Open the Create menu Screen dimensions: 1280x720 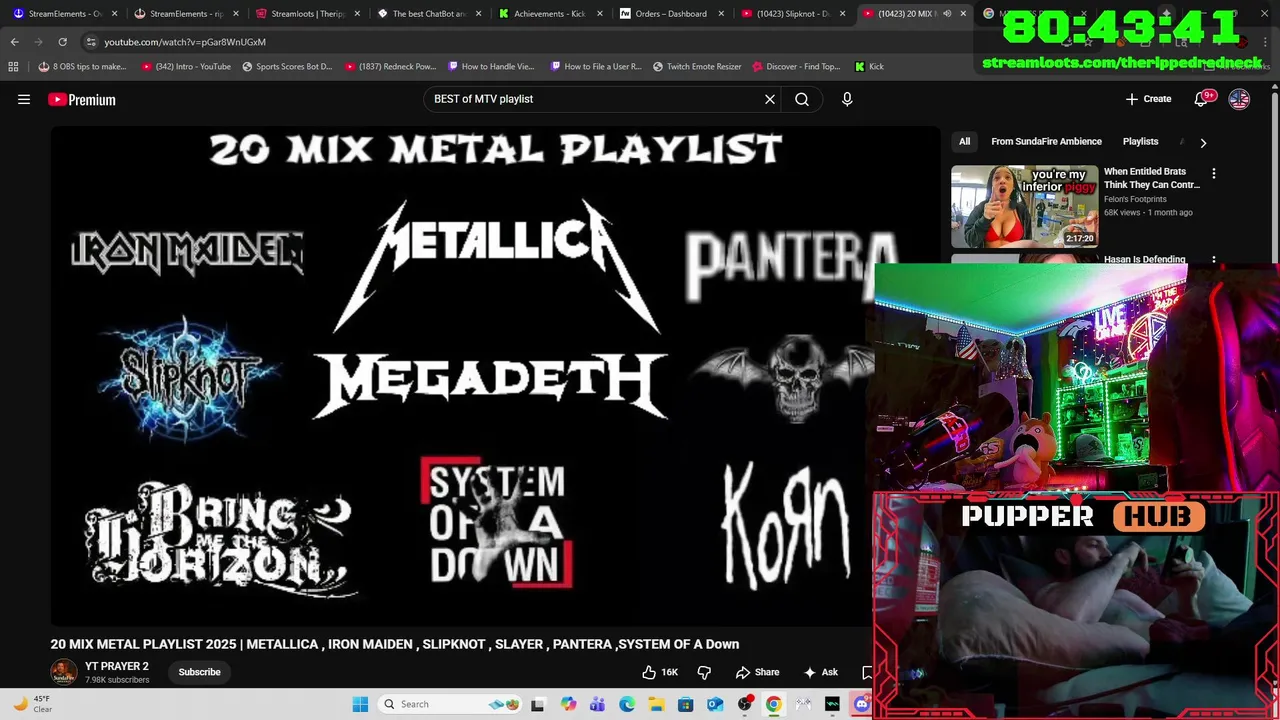(x=1148, y=99)
